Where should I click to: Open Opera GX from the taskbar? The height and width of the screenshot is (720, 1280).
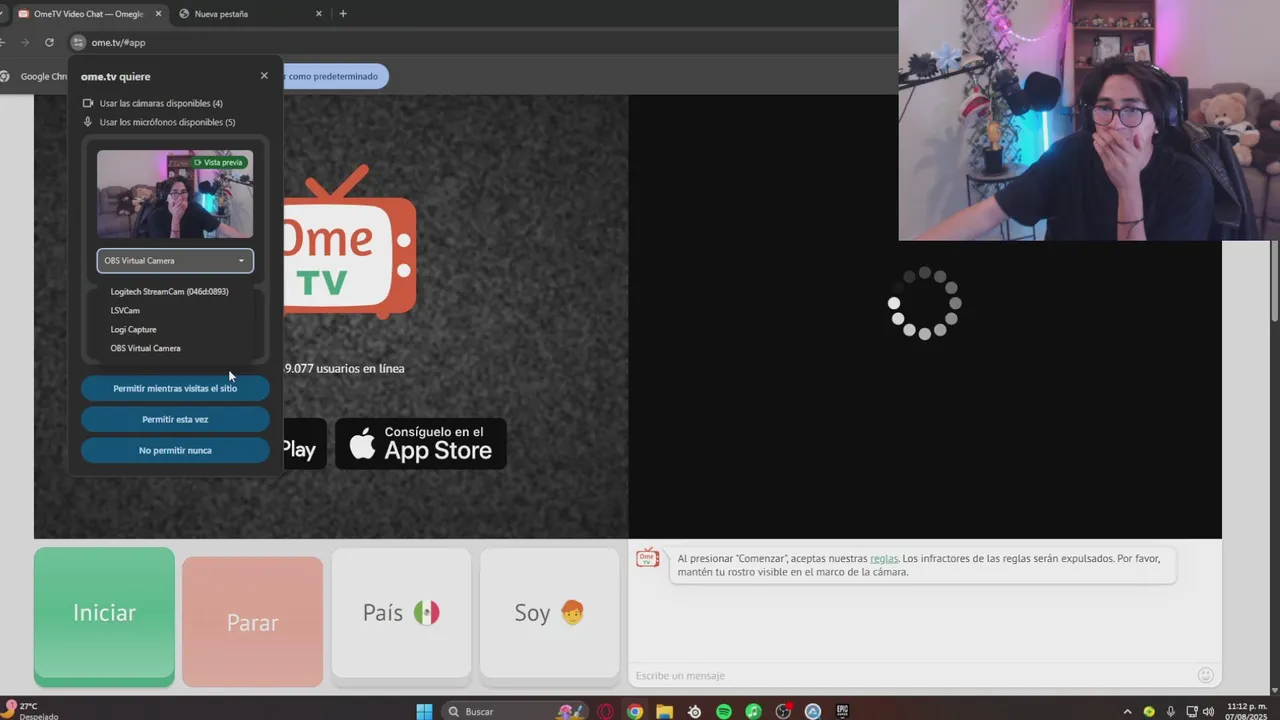click(605, 711)
